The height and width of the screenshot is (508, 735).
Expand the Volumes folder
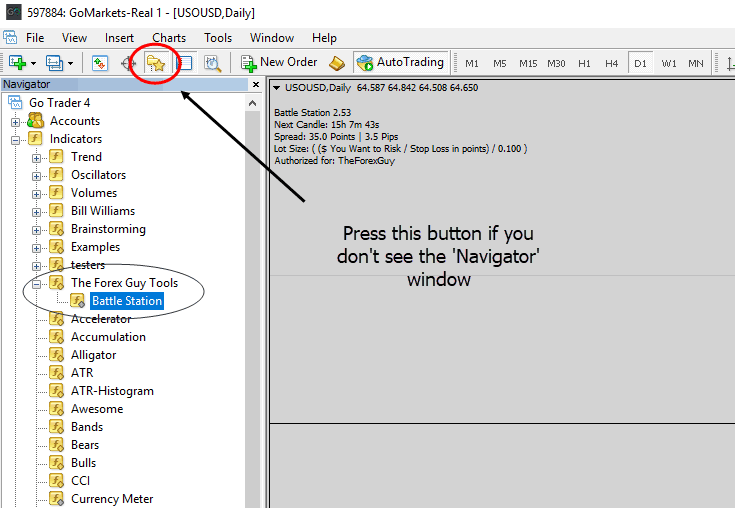(x=36, y=194)
